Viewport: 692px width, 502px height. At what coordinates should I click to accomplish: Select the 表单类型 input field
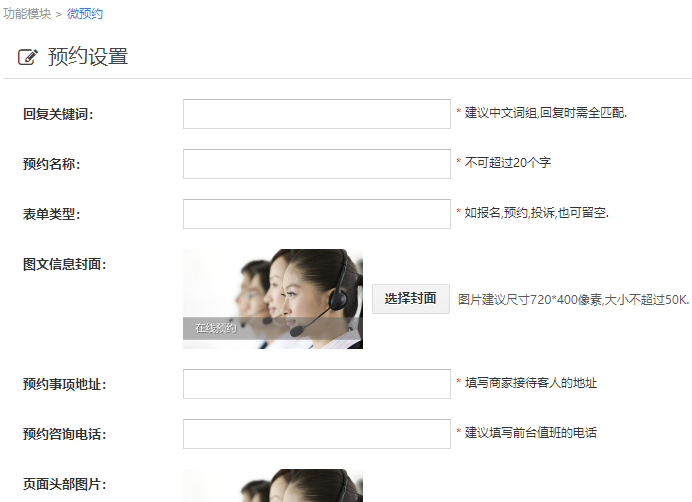(316, 214)
